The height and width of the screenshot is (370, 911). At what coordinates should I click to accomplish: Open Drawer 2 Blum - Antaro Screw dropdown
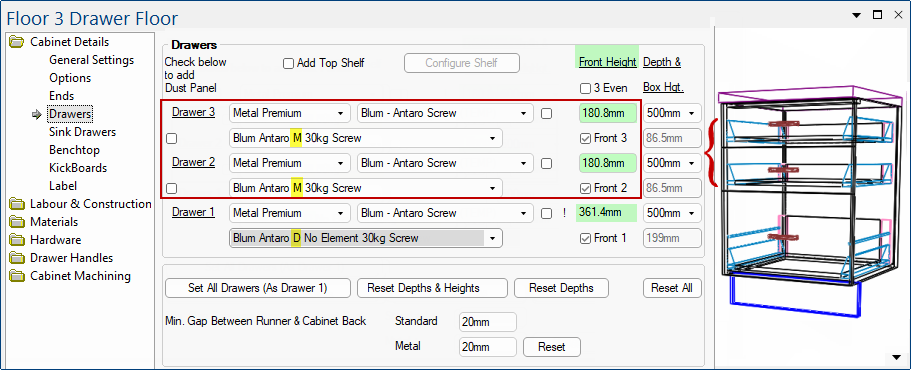pos(445,163)
